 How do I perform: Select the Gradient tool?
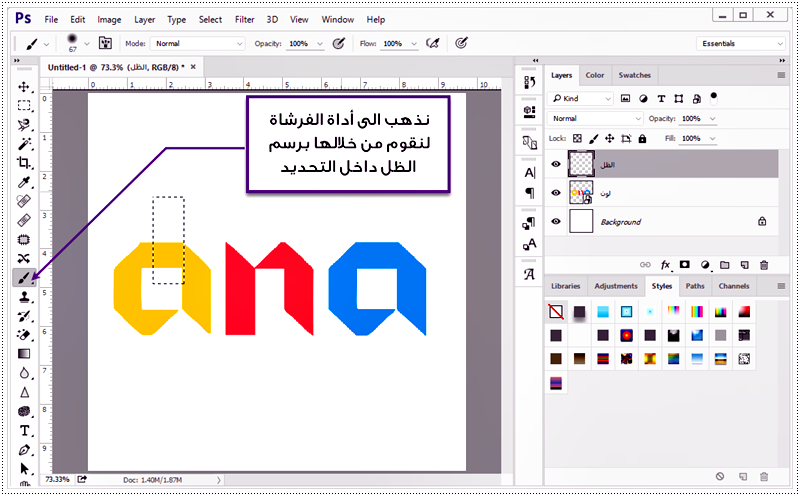pos(24,354)
